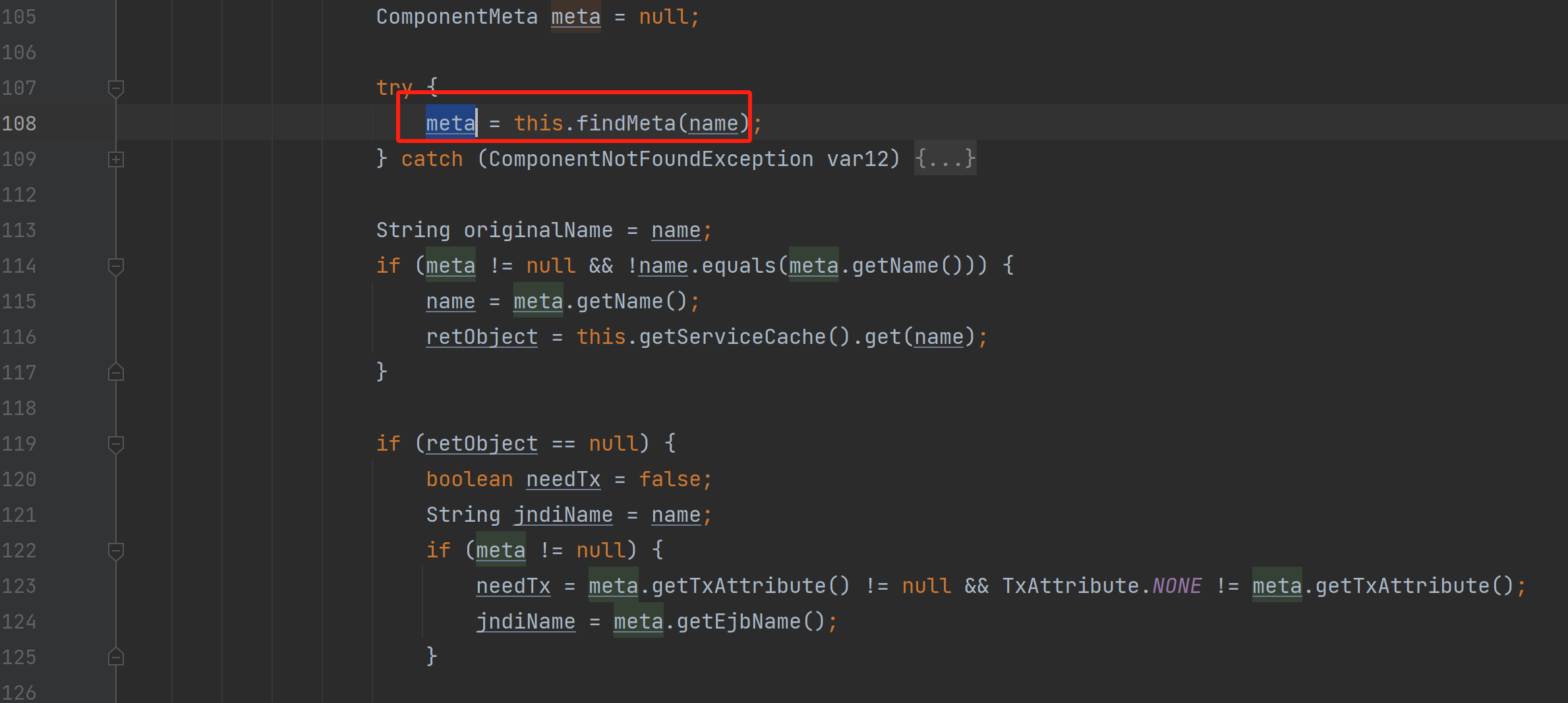Click the ComponentNotFoundException class name
This screenshot has height=703, width=1568.
point(651,159)
